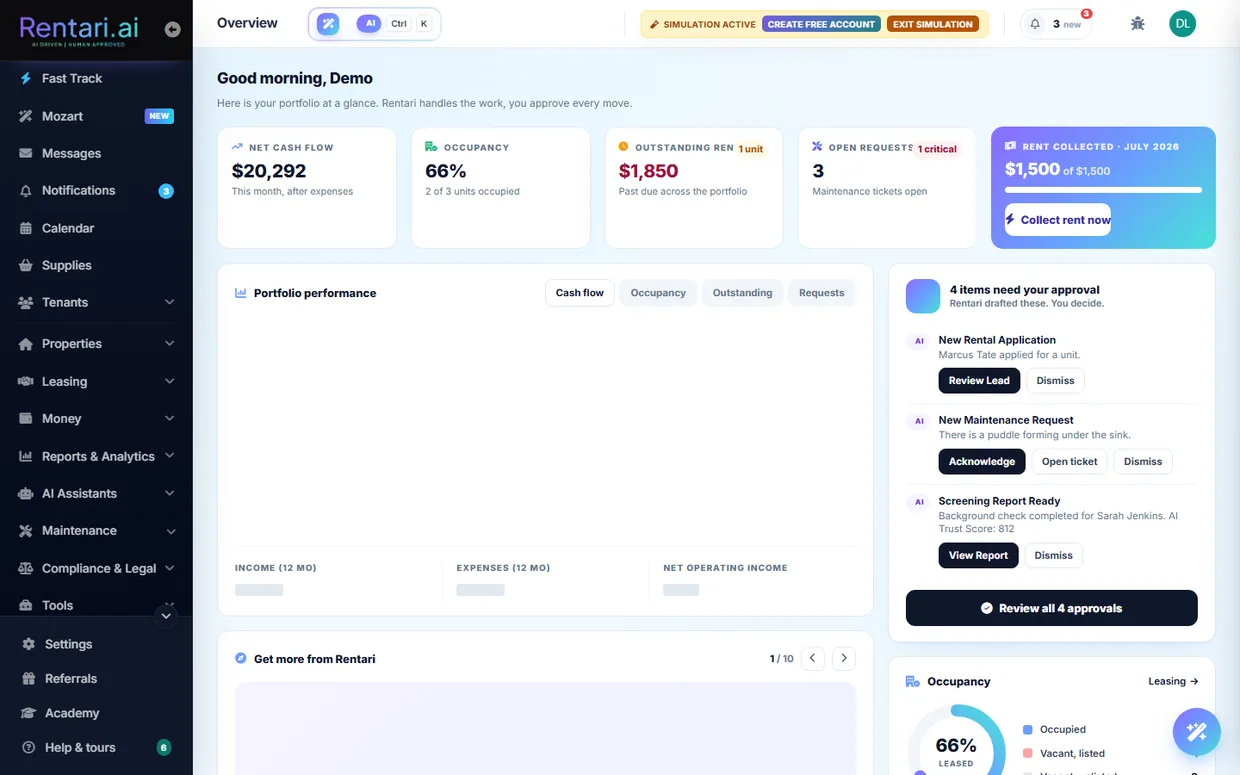1240x775 pixels.
Task: Expand the Properties submenu chevron
Action: 169,344
